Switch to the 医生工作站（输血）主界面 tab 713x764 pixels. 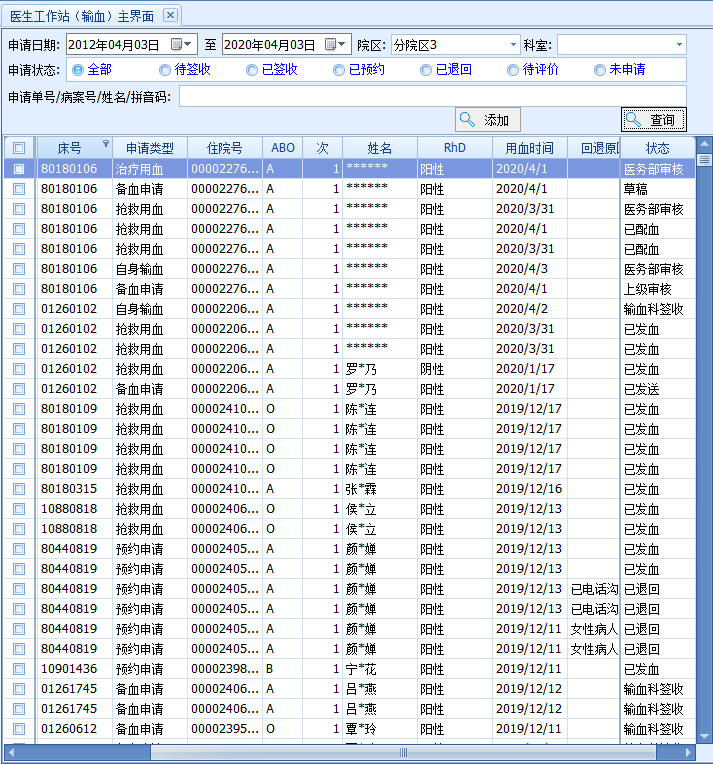82,14
